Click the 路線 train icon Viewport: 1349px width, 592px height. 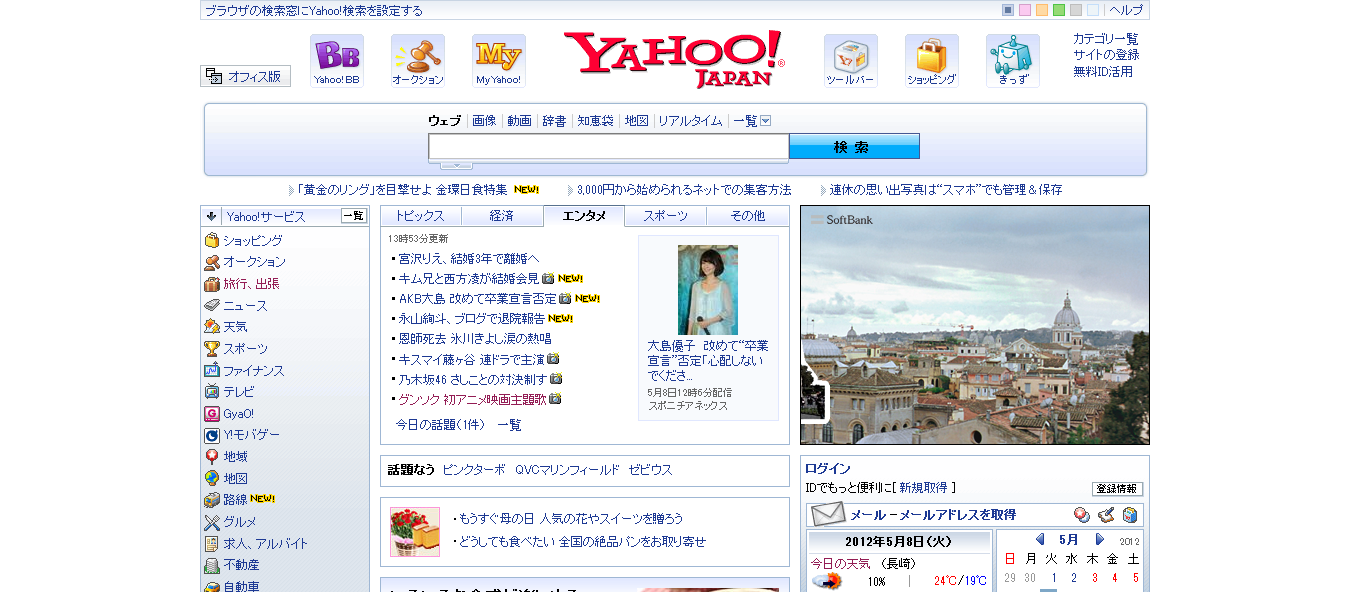point(212,500)
